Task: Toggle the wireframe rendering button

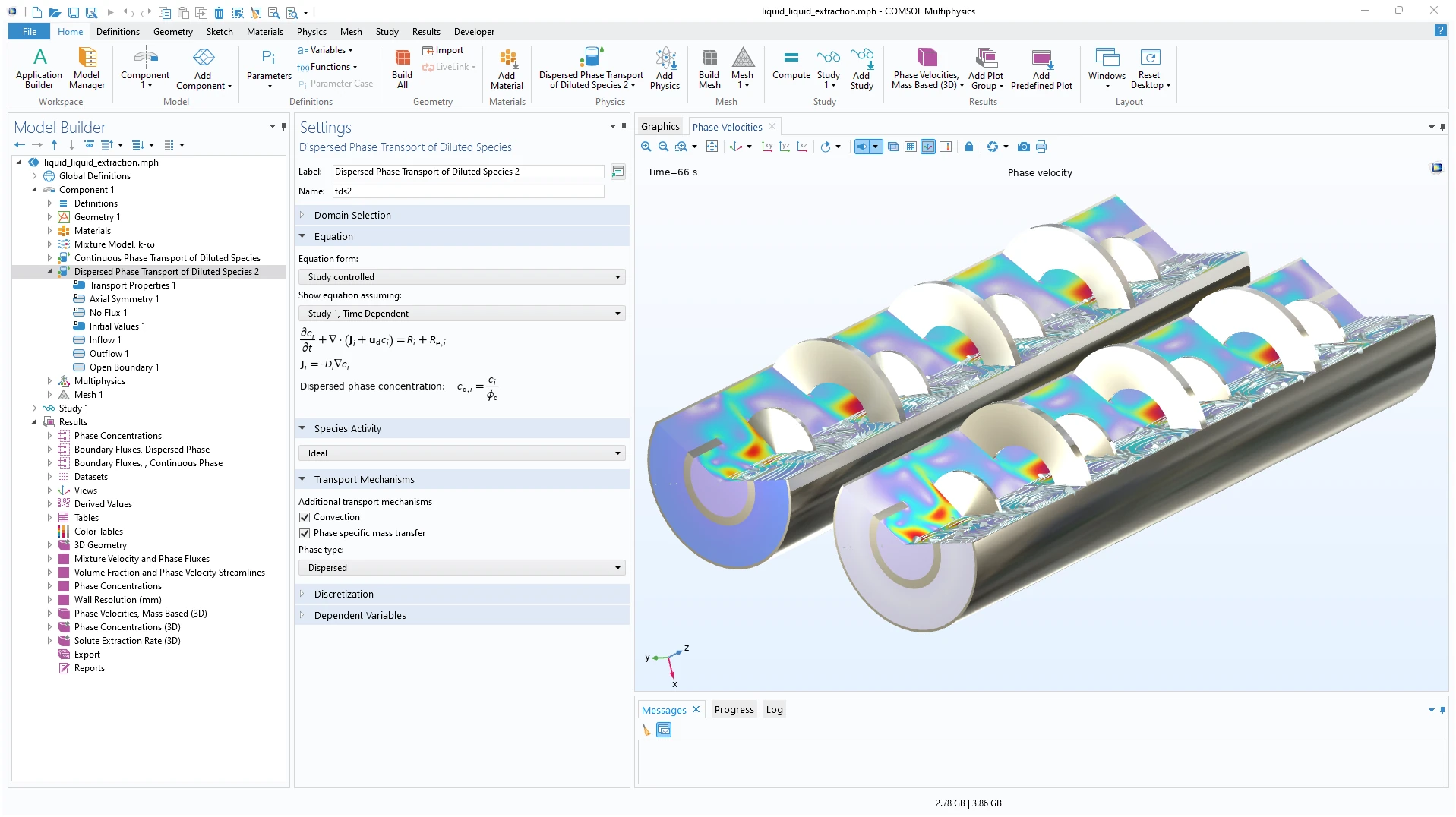Action: point(893,147)
